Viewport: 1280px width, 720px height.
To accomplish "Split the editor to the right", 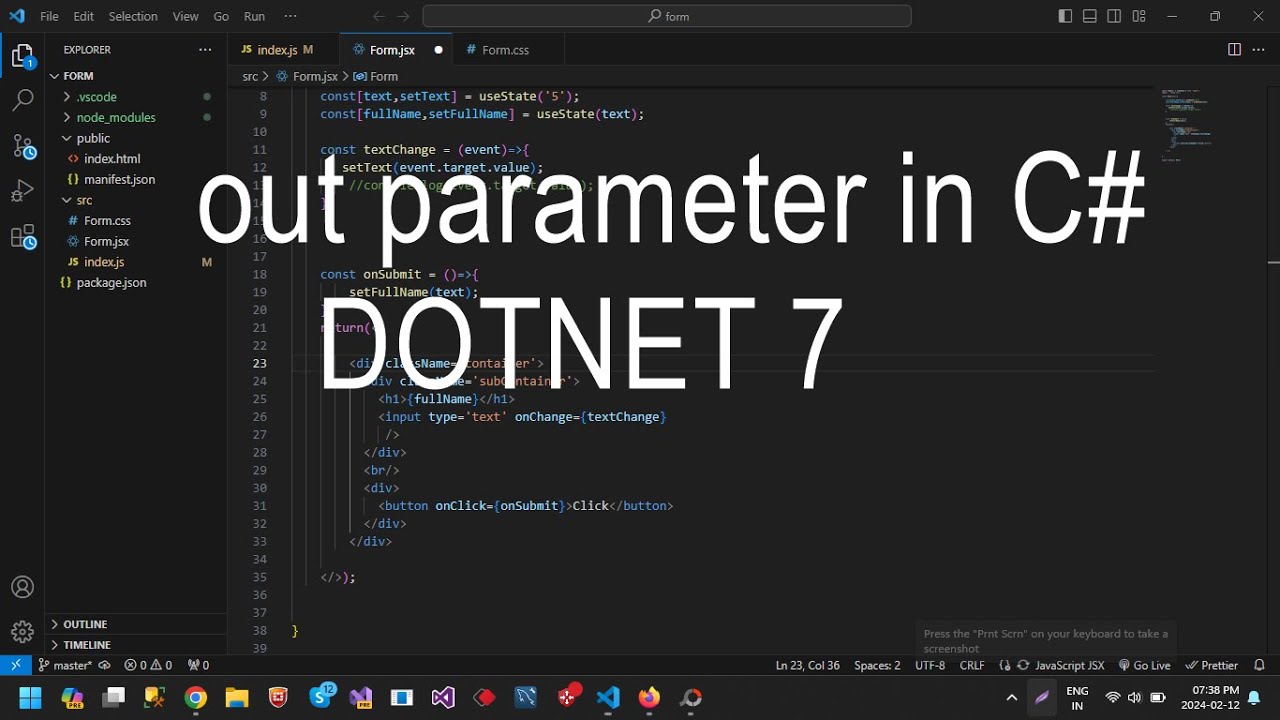I will pos(1234,49).
